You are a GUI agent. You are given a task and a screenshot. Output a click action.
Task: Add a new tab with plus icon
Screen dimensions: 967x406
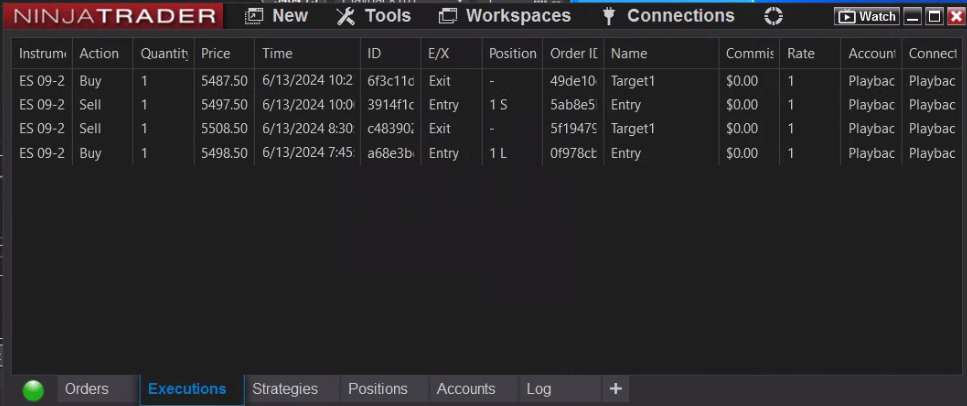click(615, 389)
